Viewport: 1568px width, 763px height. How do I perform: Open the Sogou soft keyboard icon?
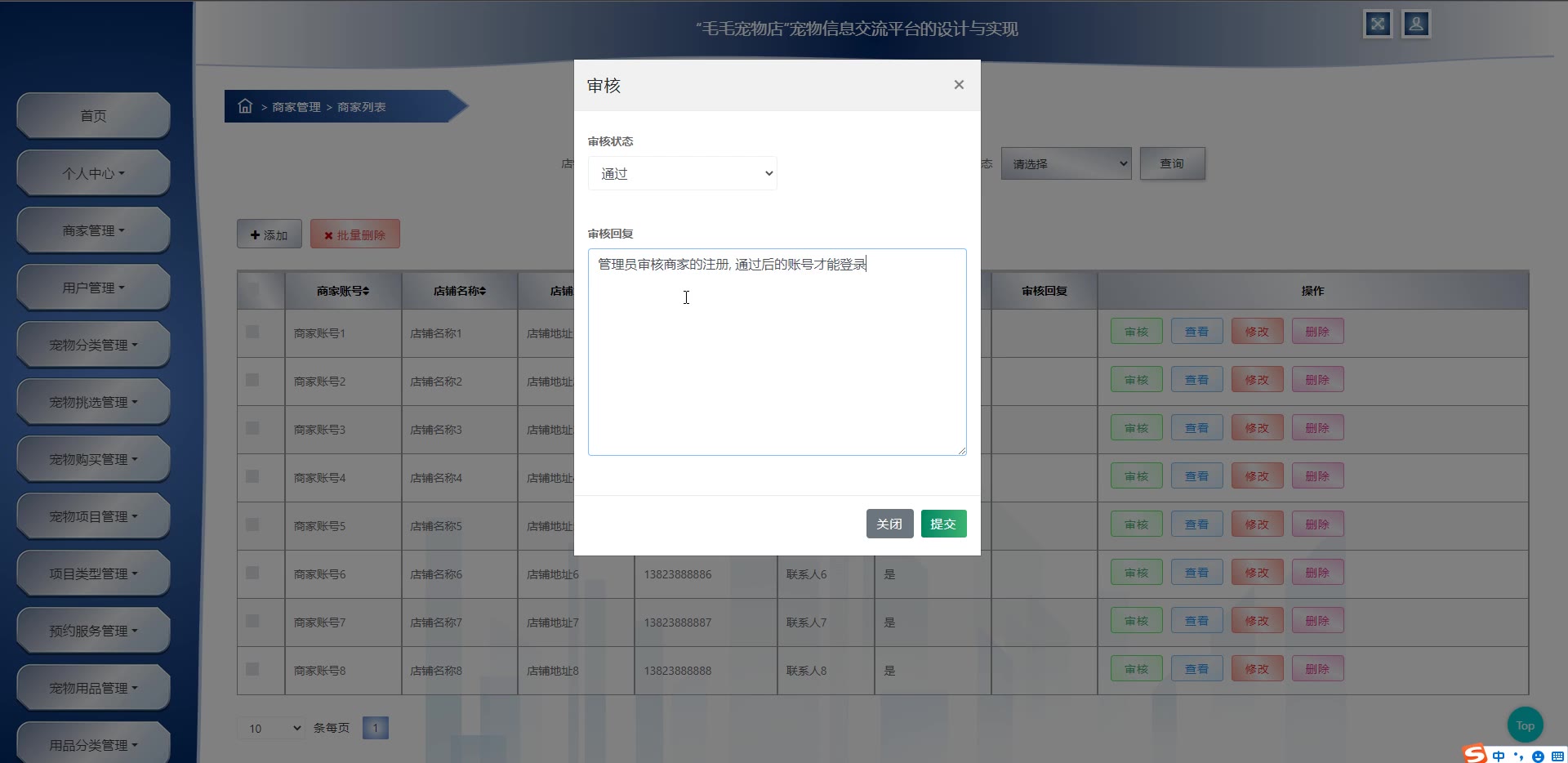coord(1557,756)
